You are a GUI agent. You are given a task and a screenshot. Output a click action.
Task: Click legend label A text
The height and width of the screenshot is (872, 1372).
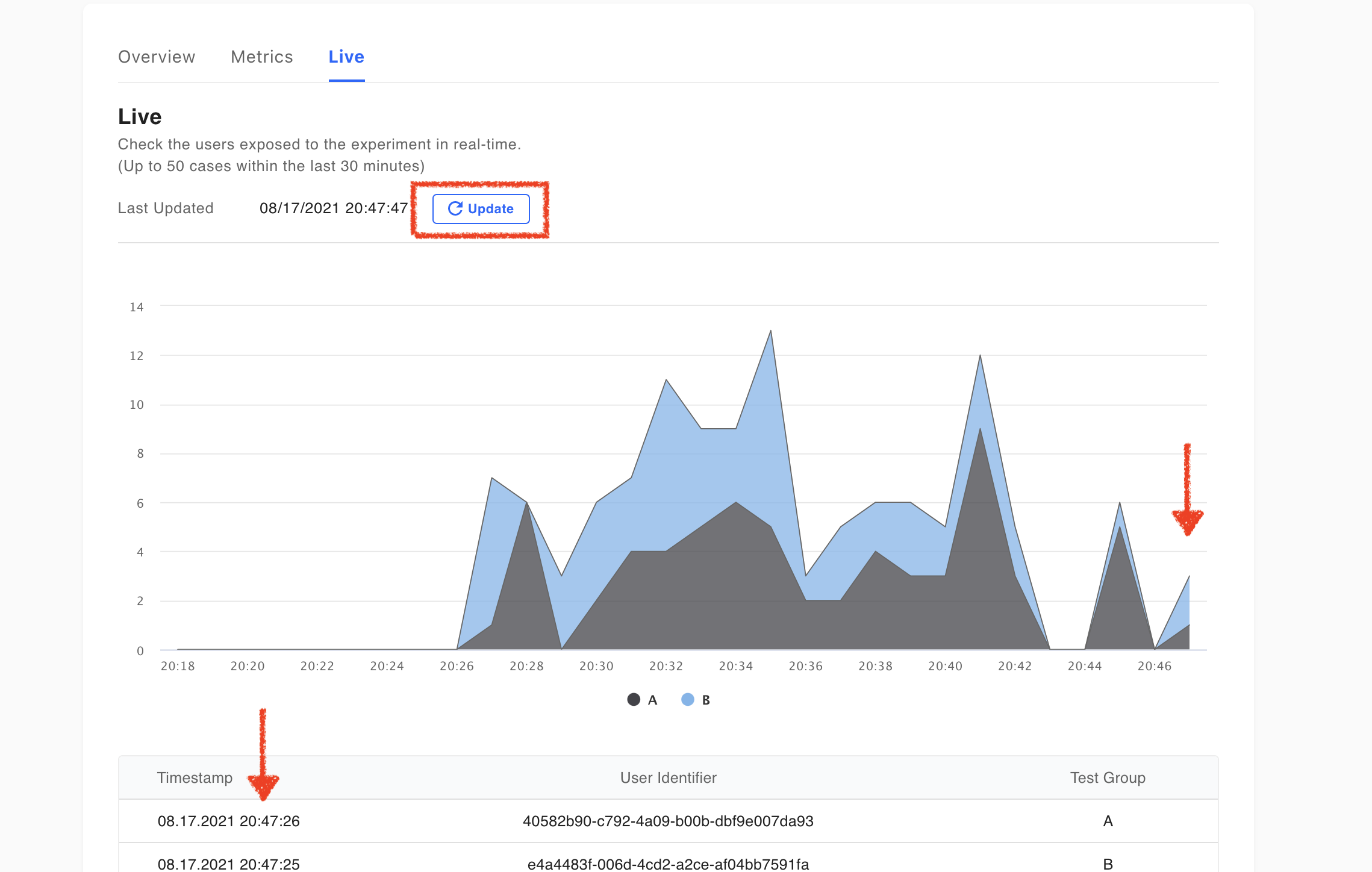pyautogui.click(x=652, y=700)
